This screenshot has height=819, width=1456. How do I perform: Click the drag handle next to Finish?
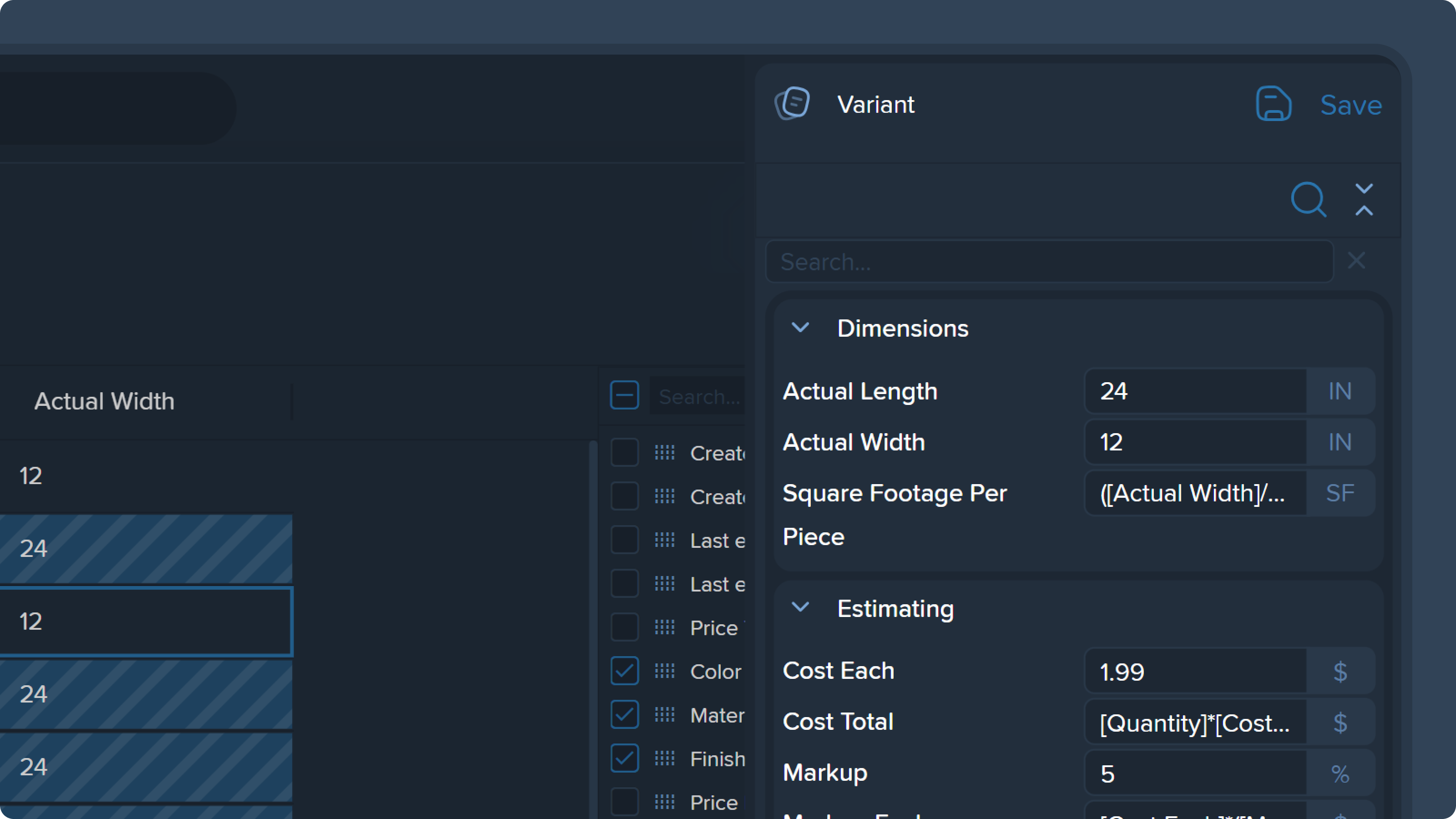[665, 758]
